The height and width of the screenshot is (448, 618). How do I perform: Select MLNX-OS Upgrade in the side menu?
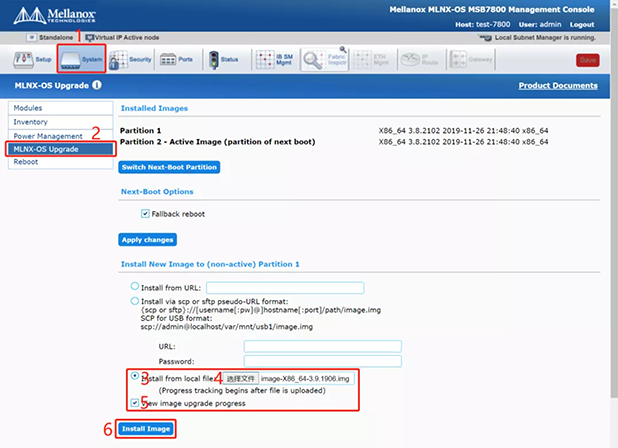(60, 149)
